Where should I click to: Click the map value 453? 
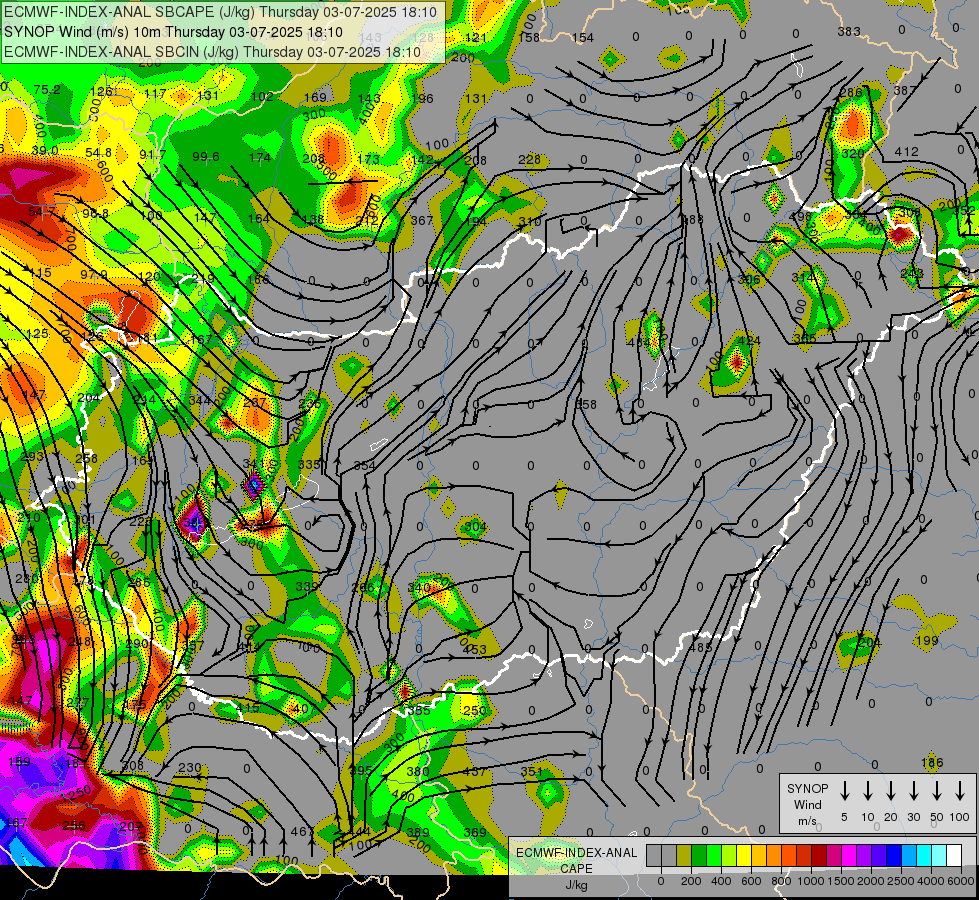point(475,650)
